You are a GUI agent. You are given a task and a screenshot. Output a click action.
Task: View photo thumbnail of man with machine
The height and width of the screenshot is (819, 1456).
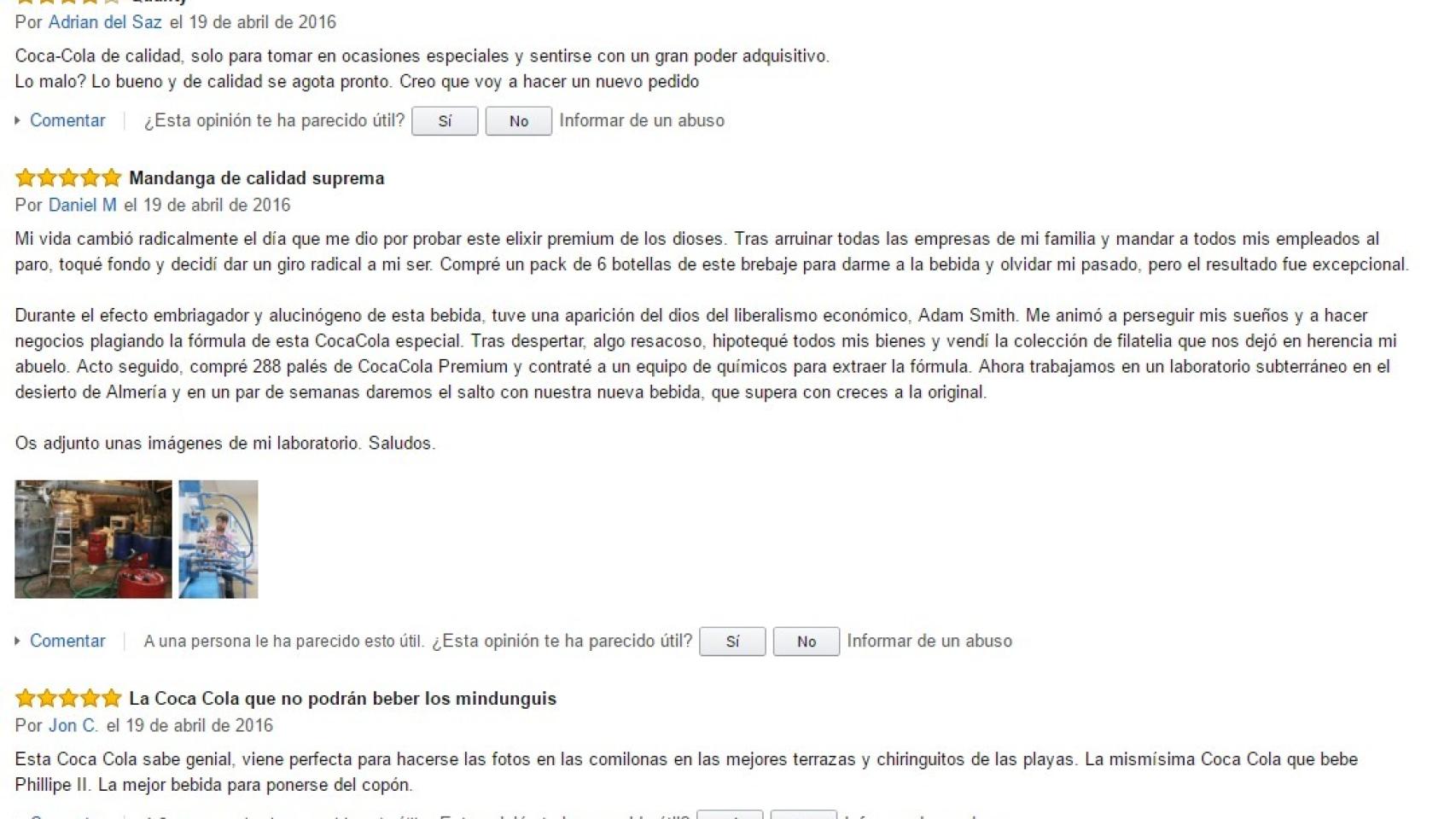(218, 539)
